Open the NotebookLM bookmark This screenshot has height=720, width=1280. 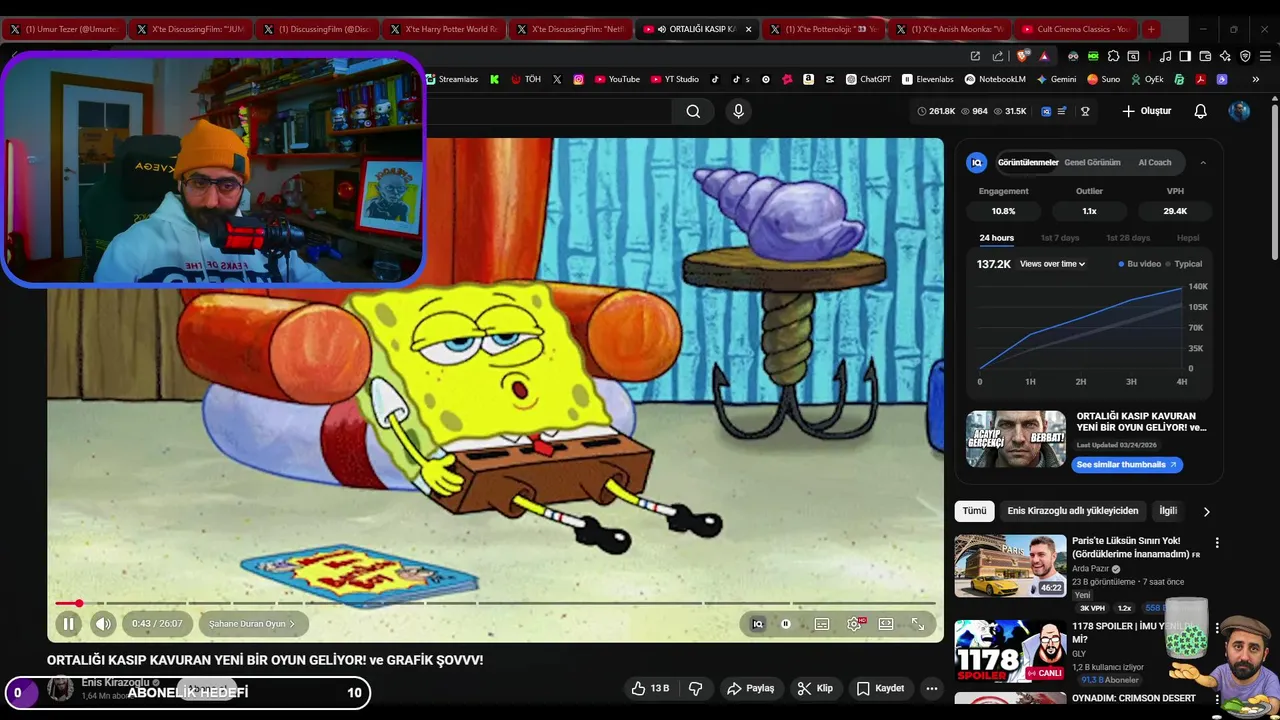pyautogui.click(x=995, y=79)
